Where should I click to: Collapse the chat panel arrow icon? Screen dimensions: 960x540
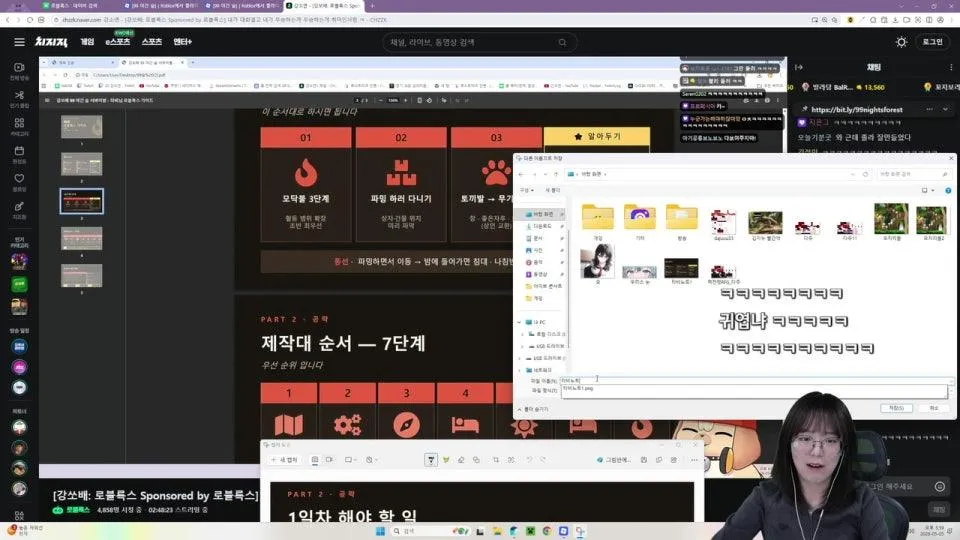click(799, 67)
